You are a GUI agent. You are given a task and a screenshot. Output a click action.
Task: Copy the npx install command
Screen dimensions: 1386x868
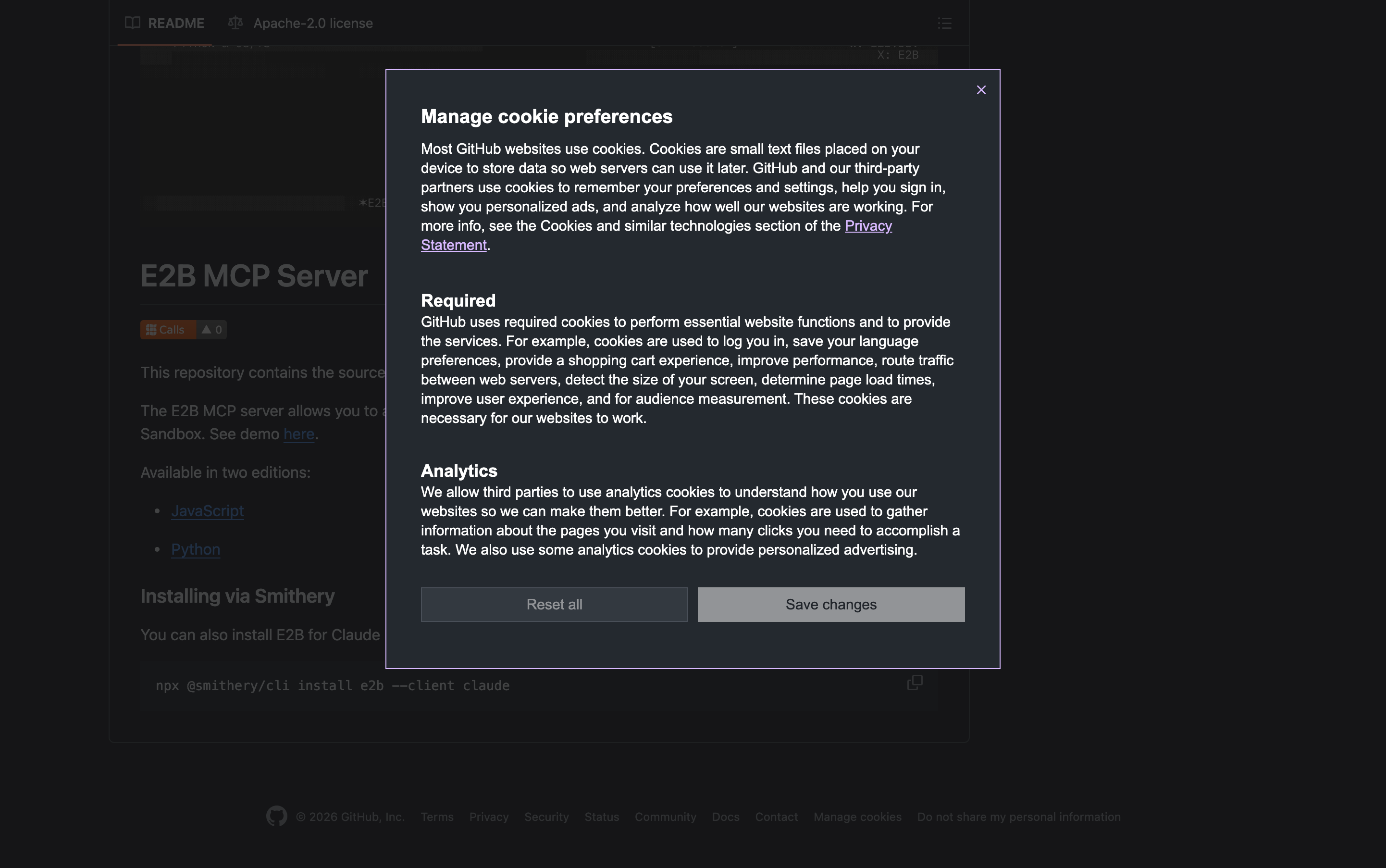pos(914,682)
